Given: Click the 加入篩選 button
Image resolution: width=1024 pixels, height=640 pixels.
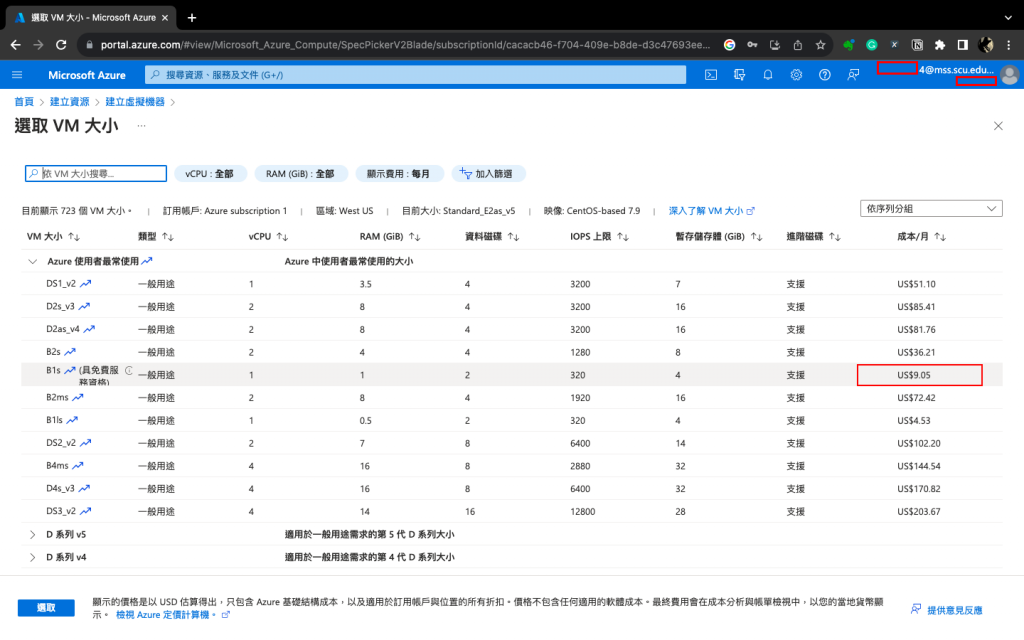Looking at the screenshot, I should coord(487,174).
